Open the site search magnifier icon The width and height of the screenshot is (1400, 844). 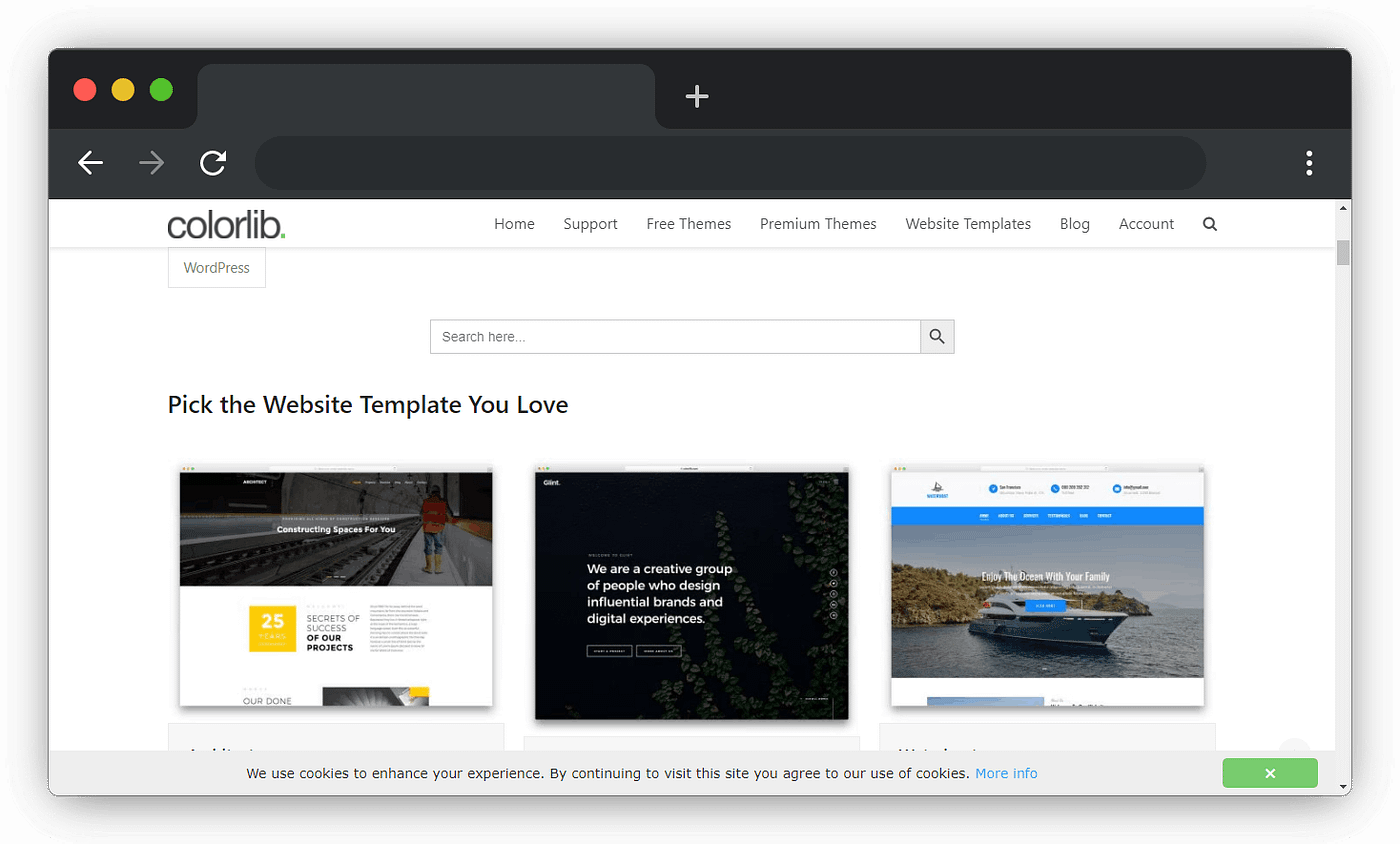click(1210, 224)
